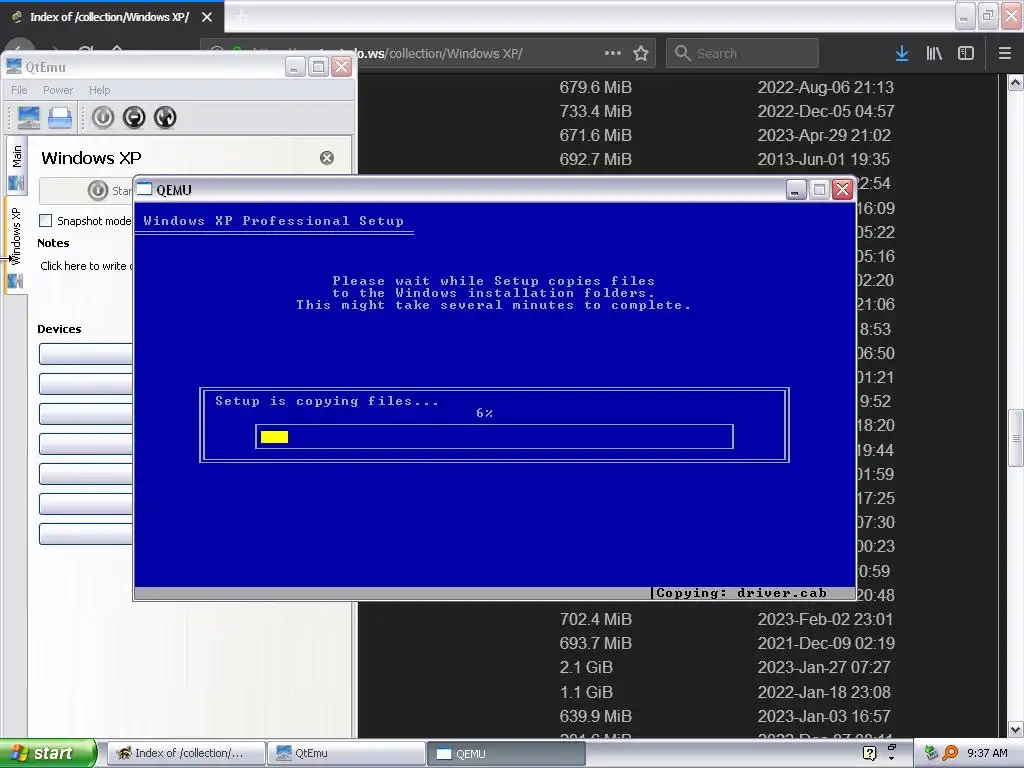1024x768 pixels.
Task: Click the browser vertical scrollbar thumb
Action: (x=1015, y=438)
